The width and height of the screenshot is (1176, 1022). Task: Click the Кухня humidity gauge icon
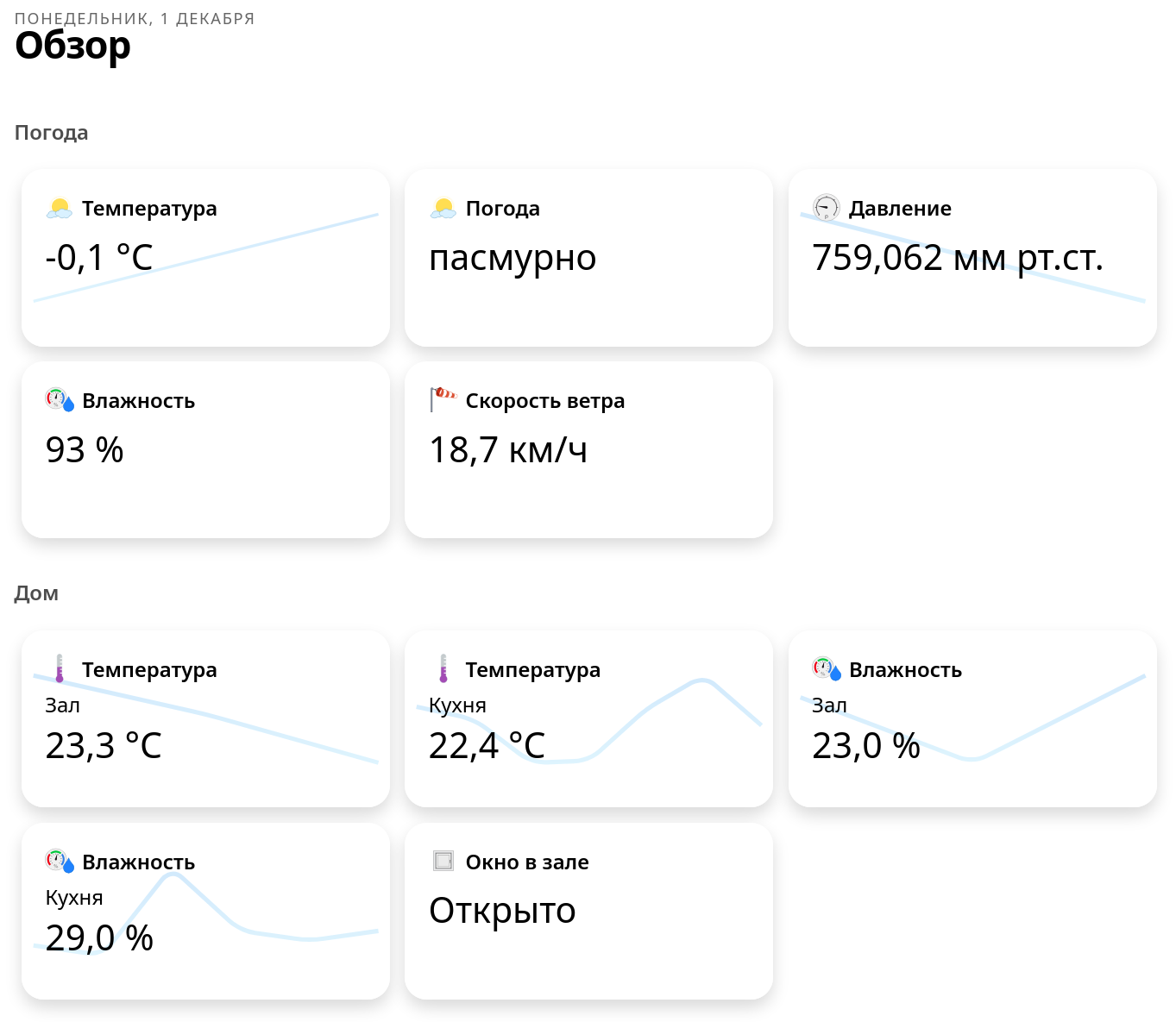pyautogui.click(x=60, y=862)
